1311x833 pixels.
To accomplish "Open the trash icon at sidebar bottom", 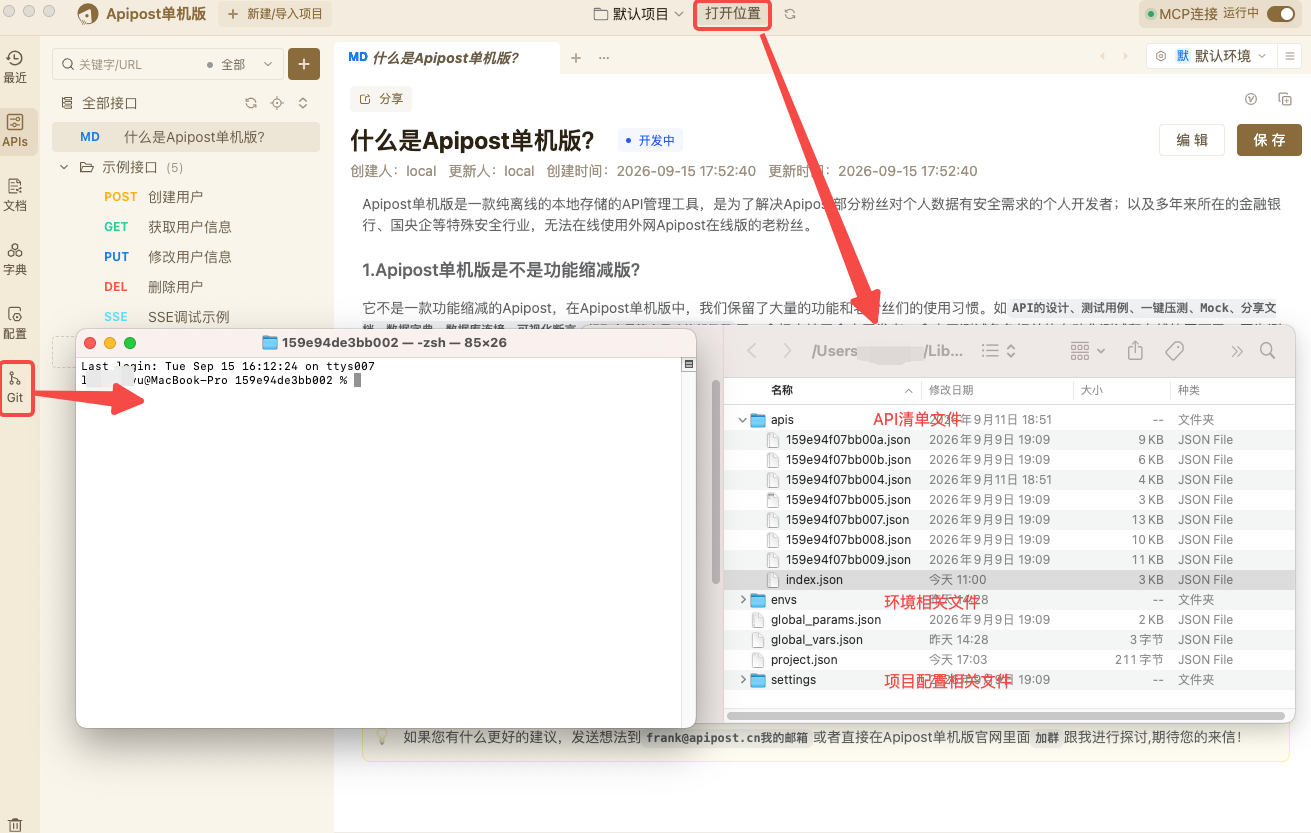I will (15, 825).
